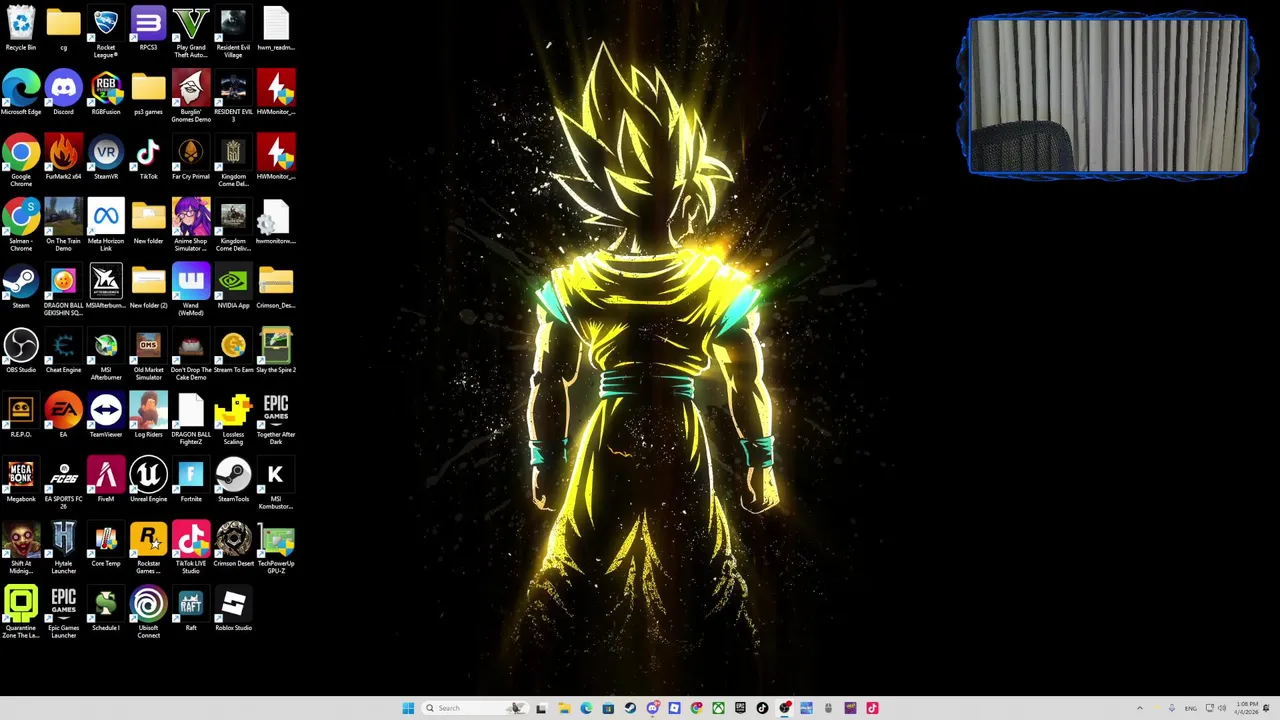Open Wand (WeMod) desktop shortcut

tap(191, 290)
